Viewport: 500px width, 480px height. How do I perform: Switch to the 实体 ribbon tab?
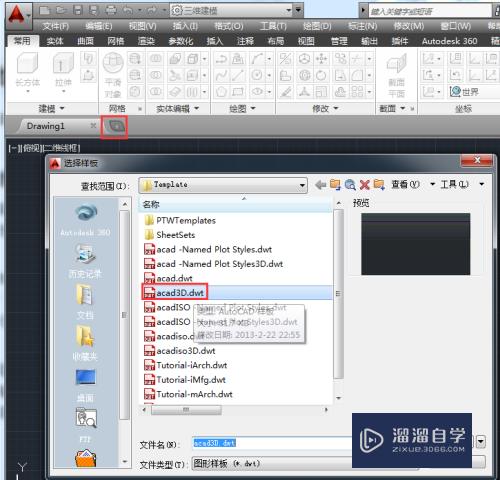pyautogui.click(x=55, y=41)
